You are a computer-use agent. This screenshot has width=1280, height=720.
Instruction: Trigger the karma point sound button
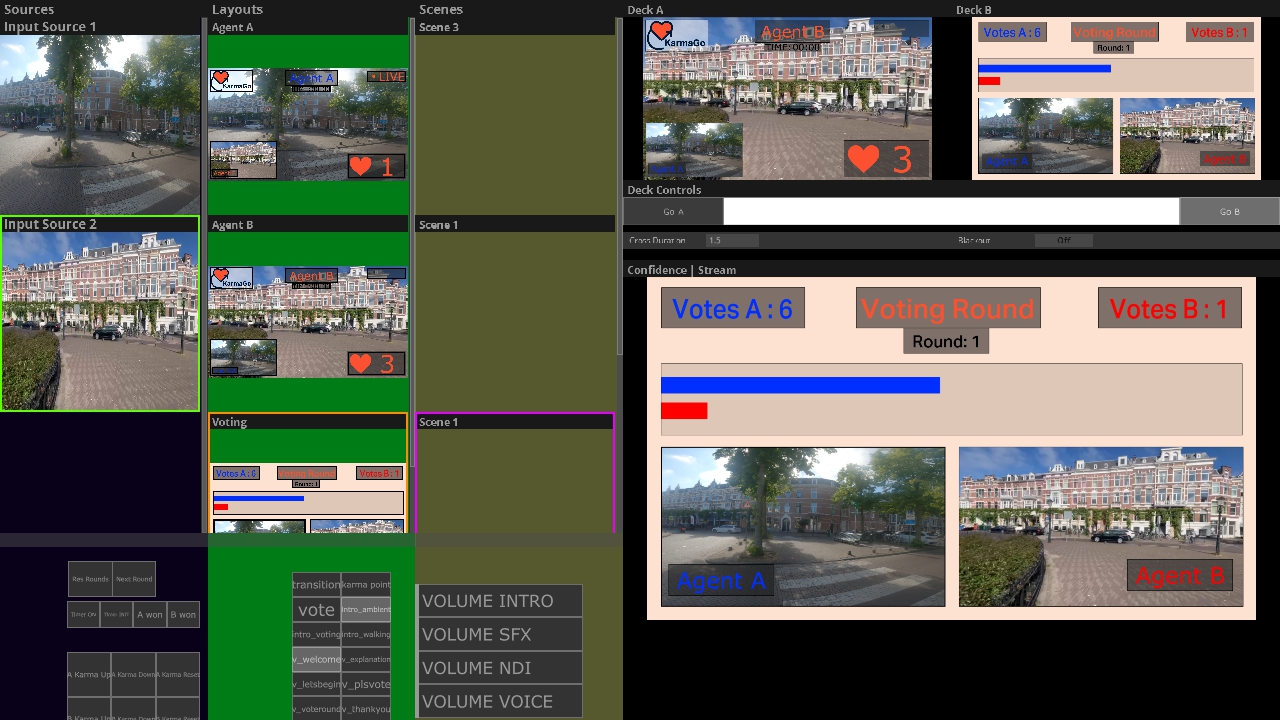click(366, 584)
